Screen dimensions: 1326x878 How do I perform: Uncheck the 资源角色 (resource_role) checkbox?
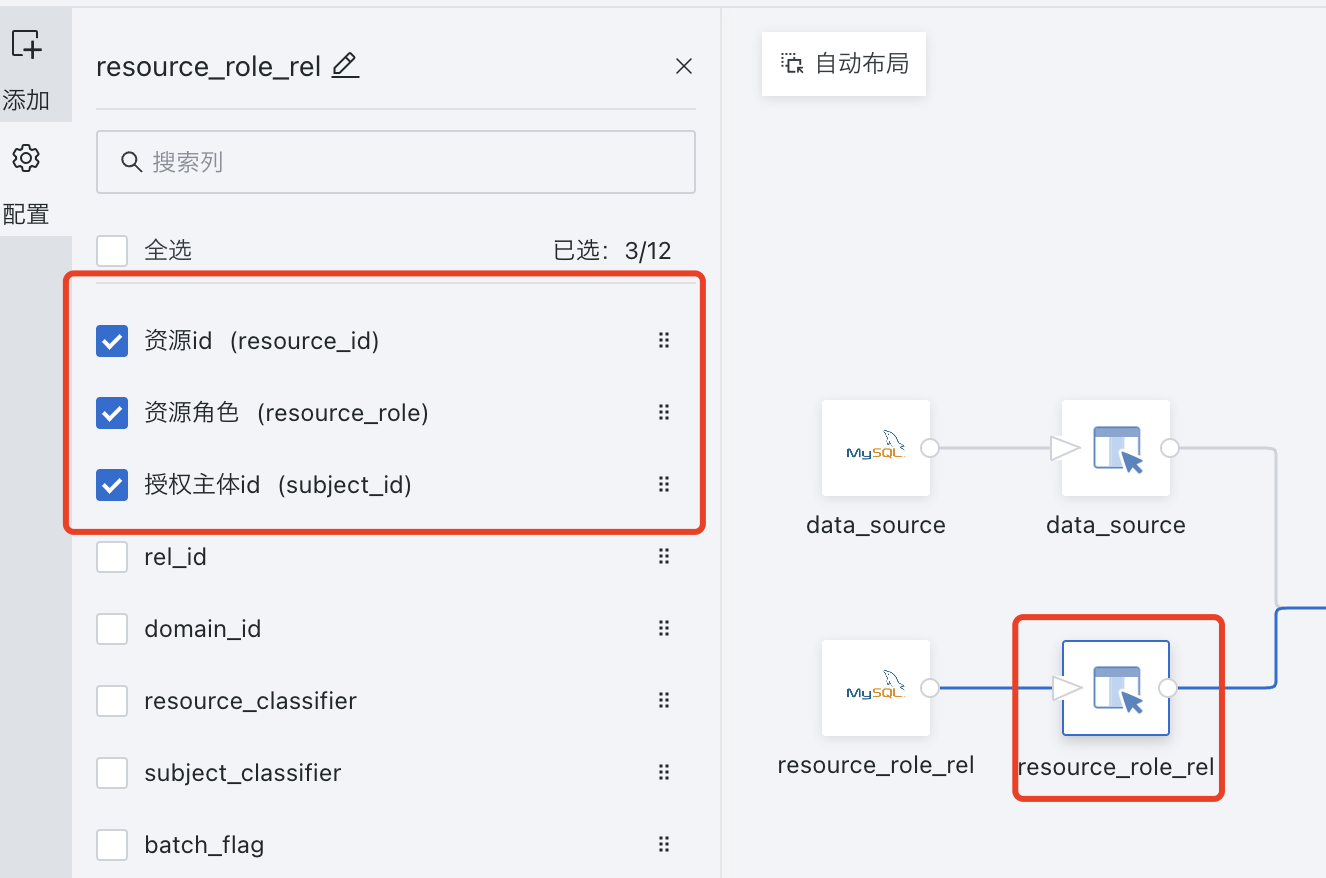[112, 413]
